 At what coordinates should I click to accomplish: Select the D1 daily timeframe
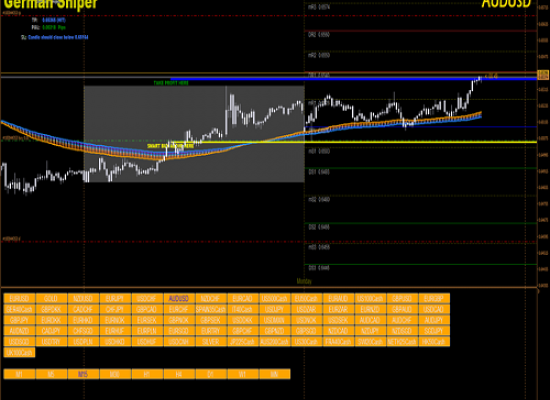pyautogui.click(x=211, y=374)
